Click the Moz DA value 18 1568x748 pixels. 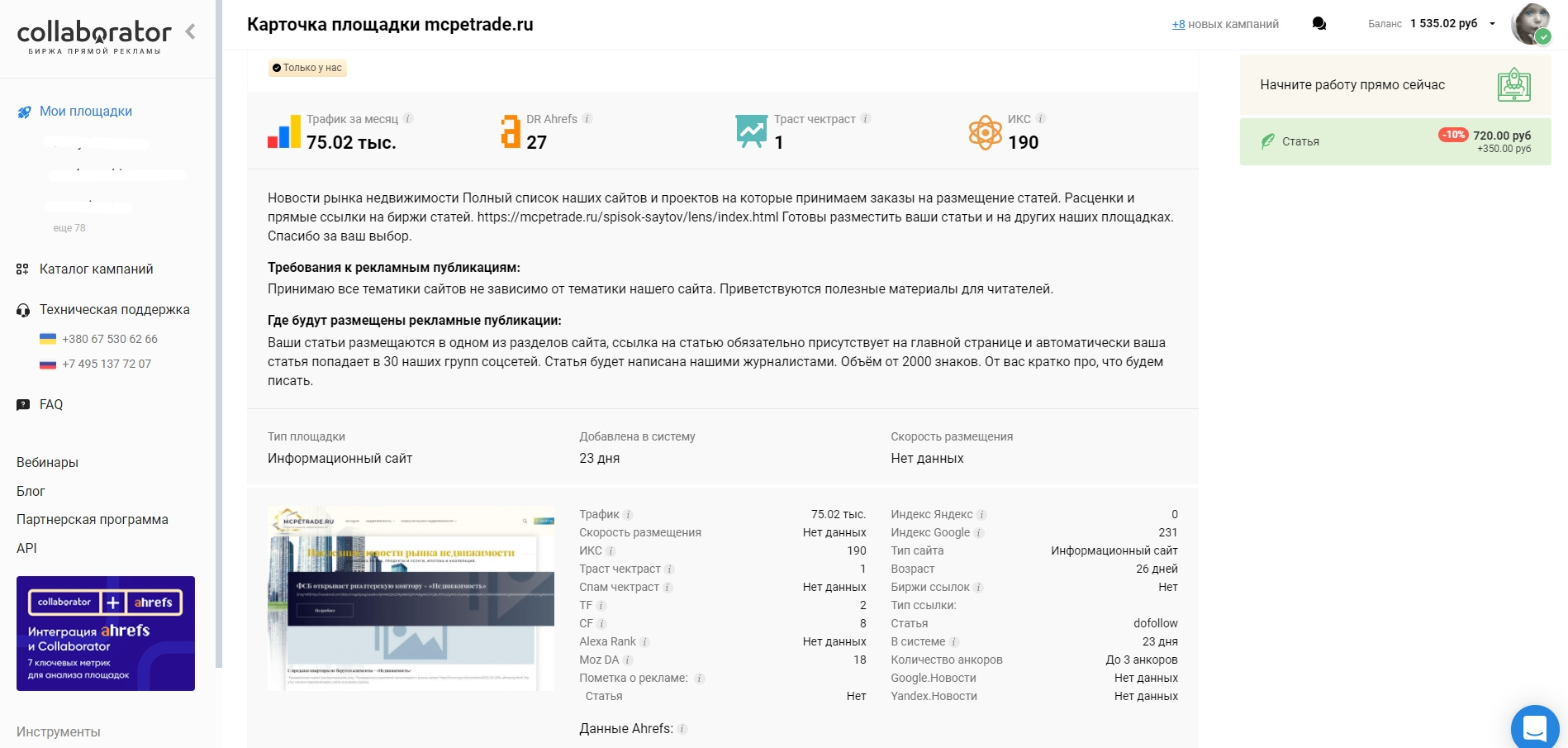860,660
